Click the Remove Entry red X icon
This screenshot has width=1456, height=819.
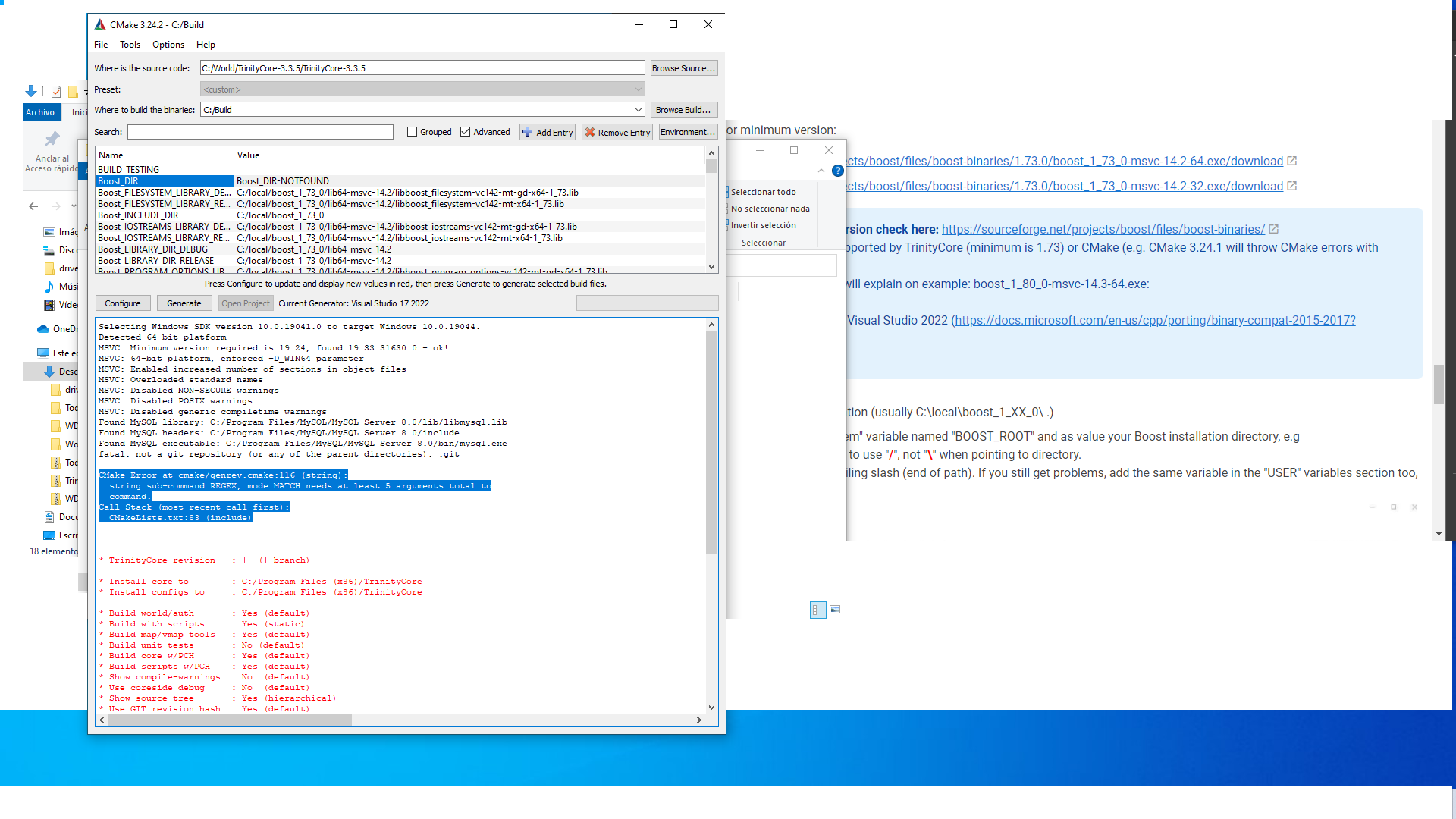591,132
